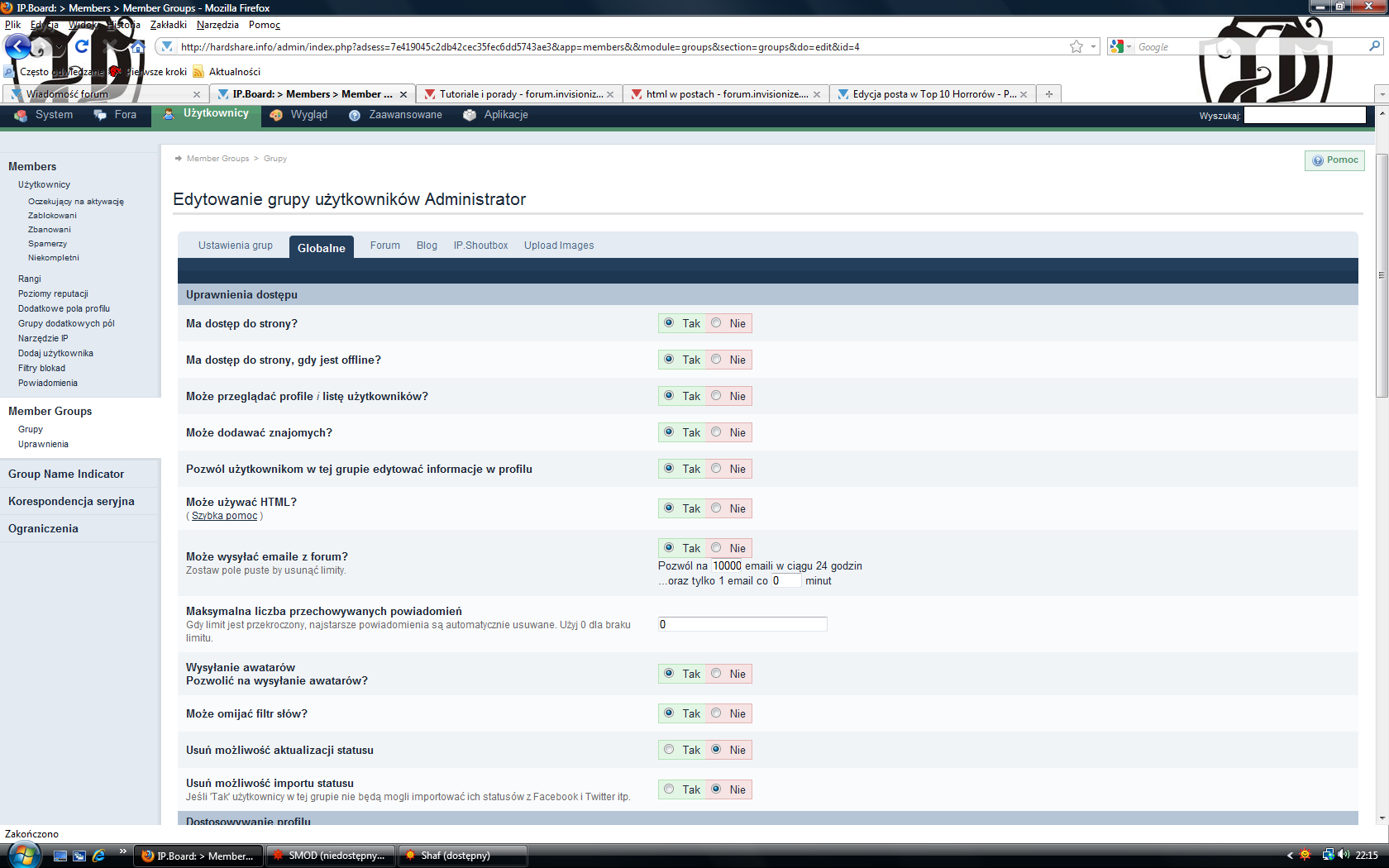Click the Pomoc help button
The height and width of the screenshot is (868, 1389).
click(x=1334, y=160)
